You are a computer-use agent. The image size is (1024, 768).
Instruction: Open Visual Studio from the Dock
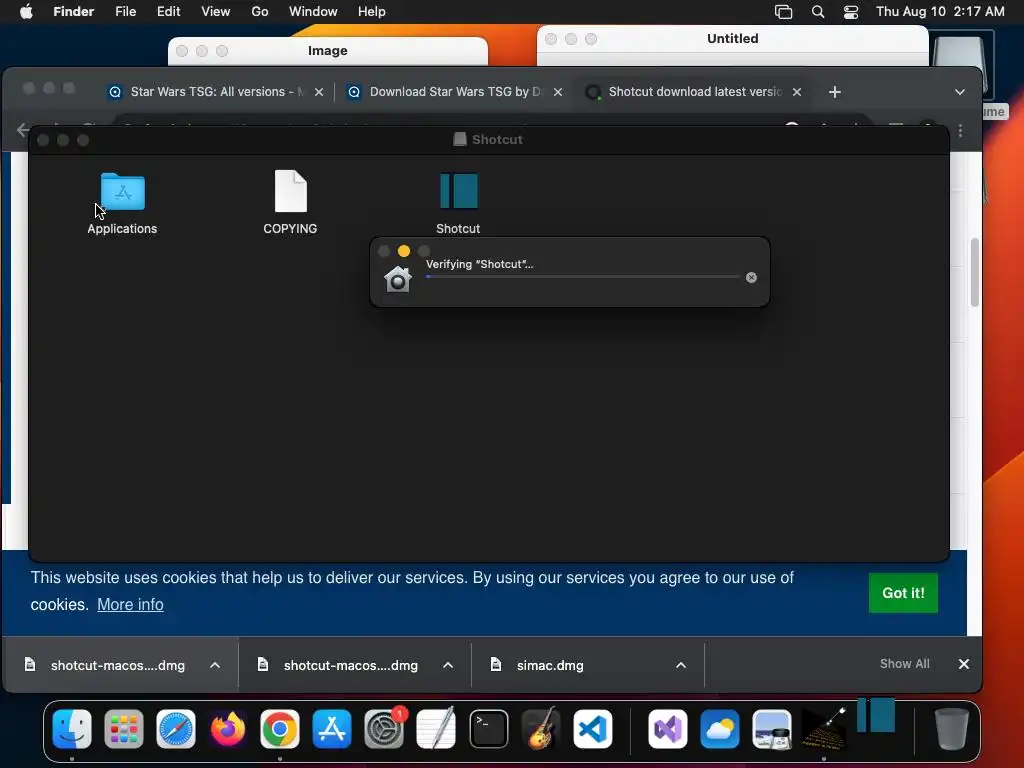667,728
